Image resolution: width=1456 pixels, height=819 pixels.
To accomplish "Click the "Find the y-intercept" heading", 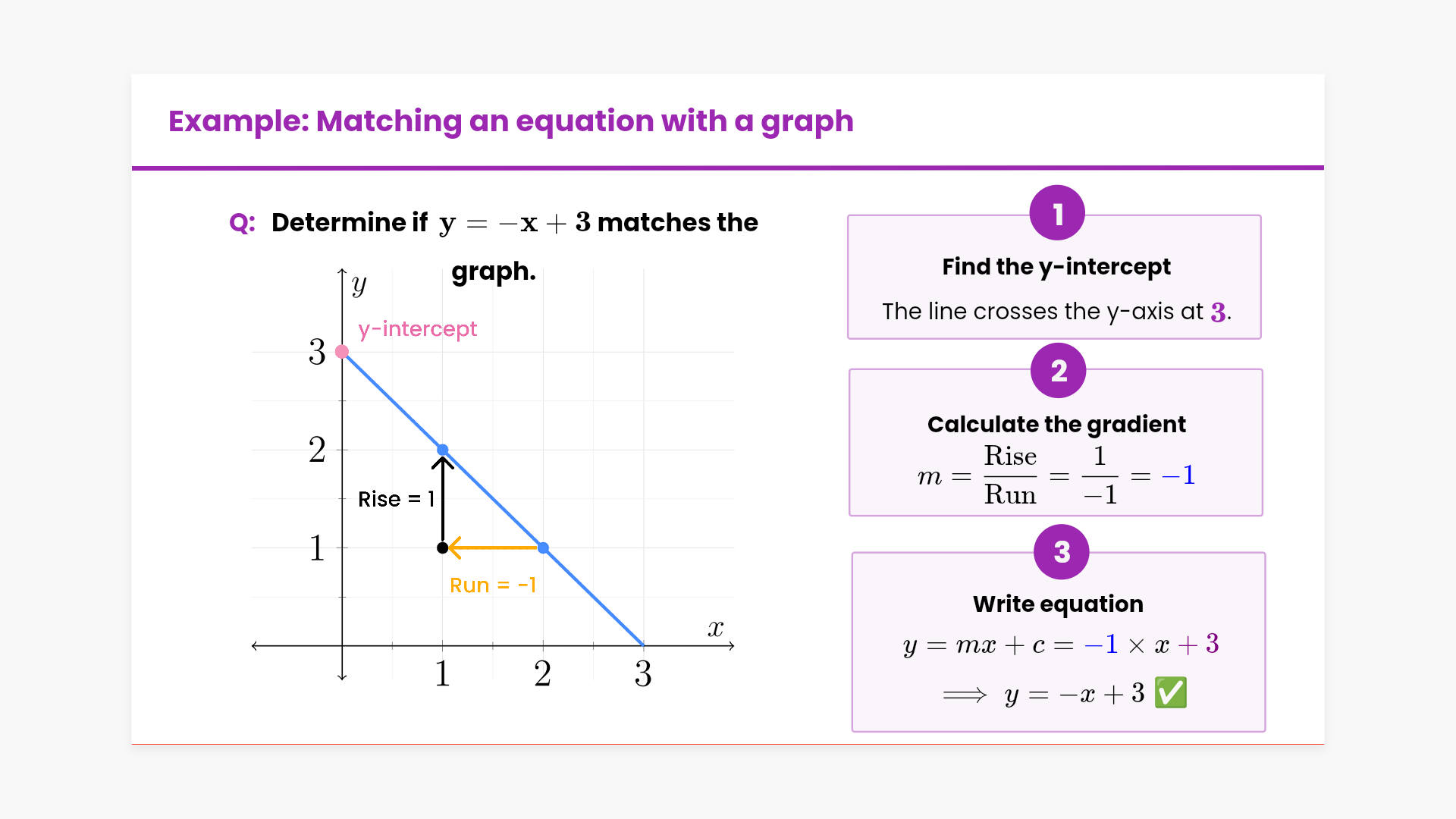I will point(1056,267).
